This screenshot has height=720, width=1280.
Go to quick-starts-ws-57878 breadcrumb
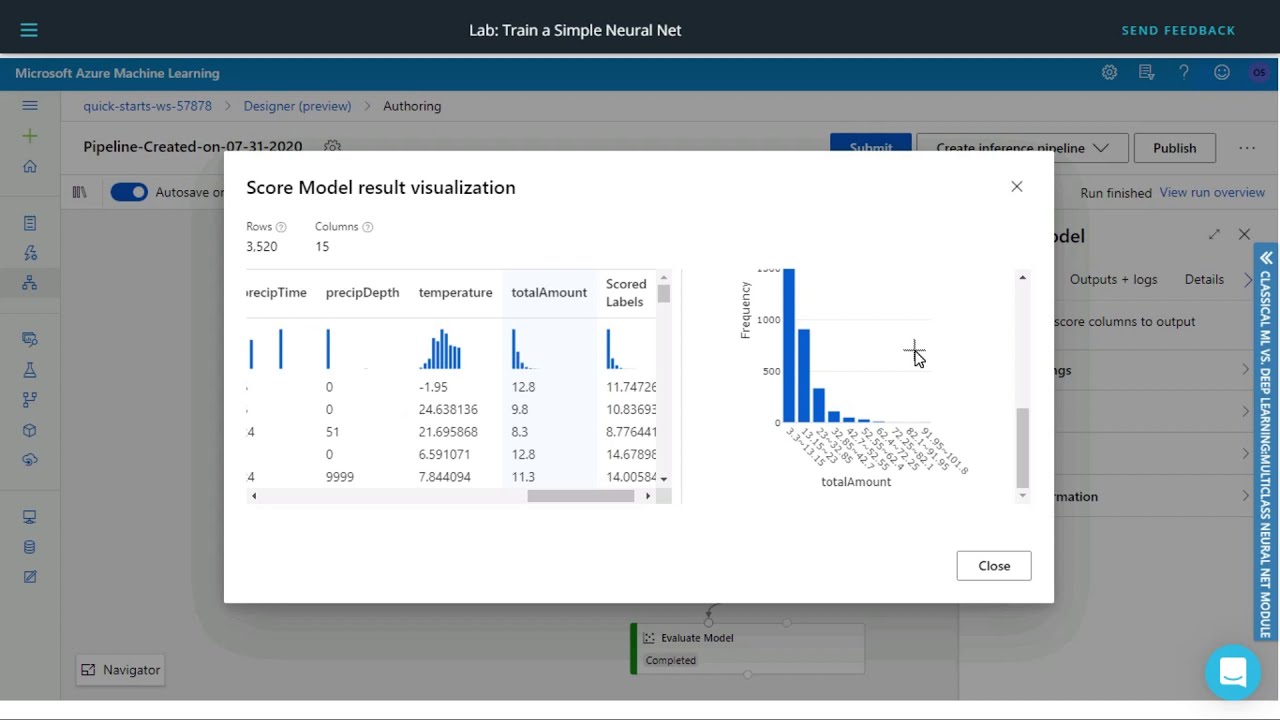coord(148,106)
